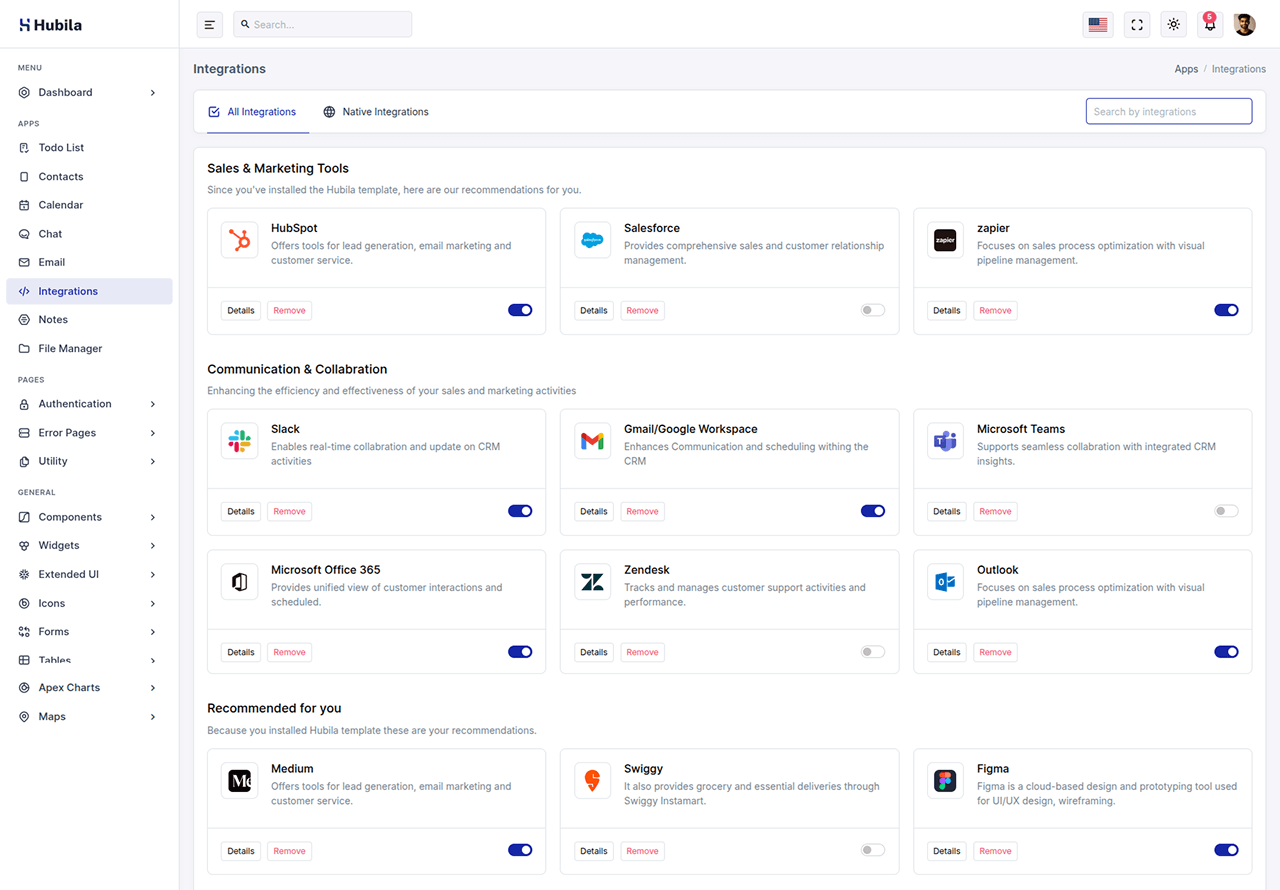Expand the Forms submenu
Viewport: 1280px width, 890px height.
pos(89,632)
